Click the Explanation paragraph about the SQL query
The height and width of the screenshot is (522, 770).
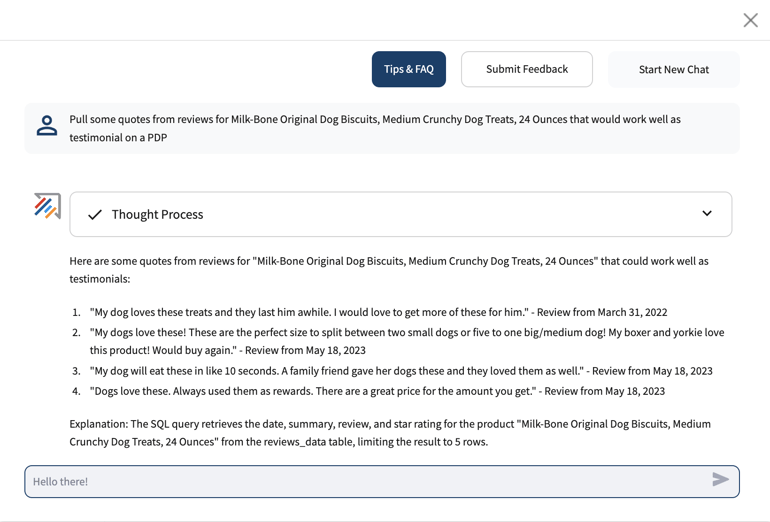tap(390, 433)
